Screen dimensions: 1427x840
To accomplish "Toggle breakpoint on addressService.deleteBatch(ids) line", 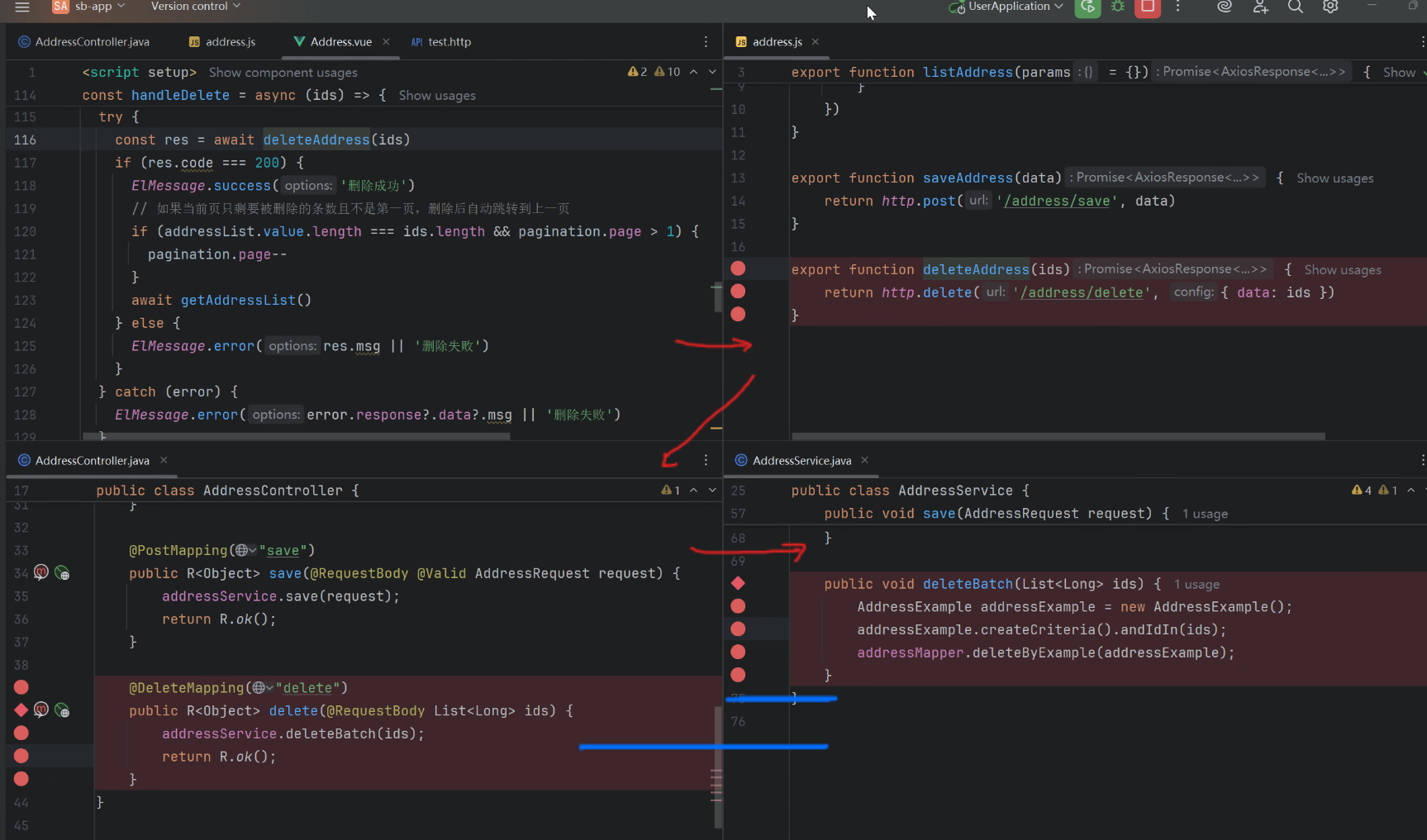I will pyautogui.click(x=21, y=733).
